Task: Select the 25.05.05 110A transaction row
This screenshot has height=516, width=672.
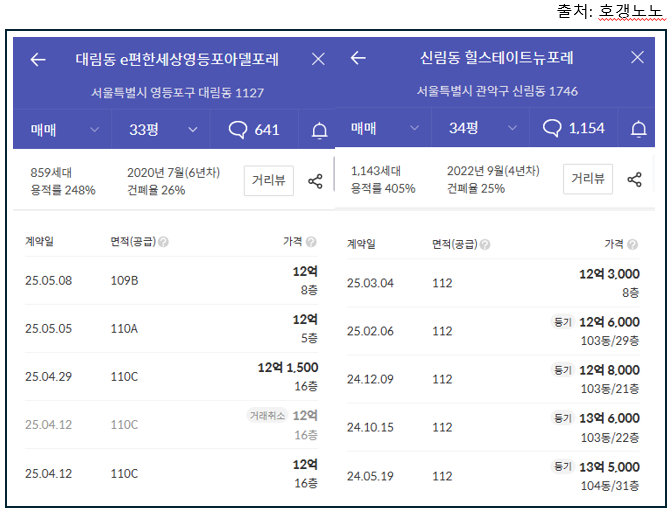Action: point(171,329)
